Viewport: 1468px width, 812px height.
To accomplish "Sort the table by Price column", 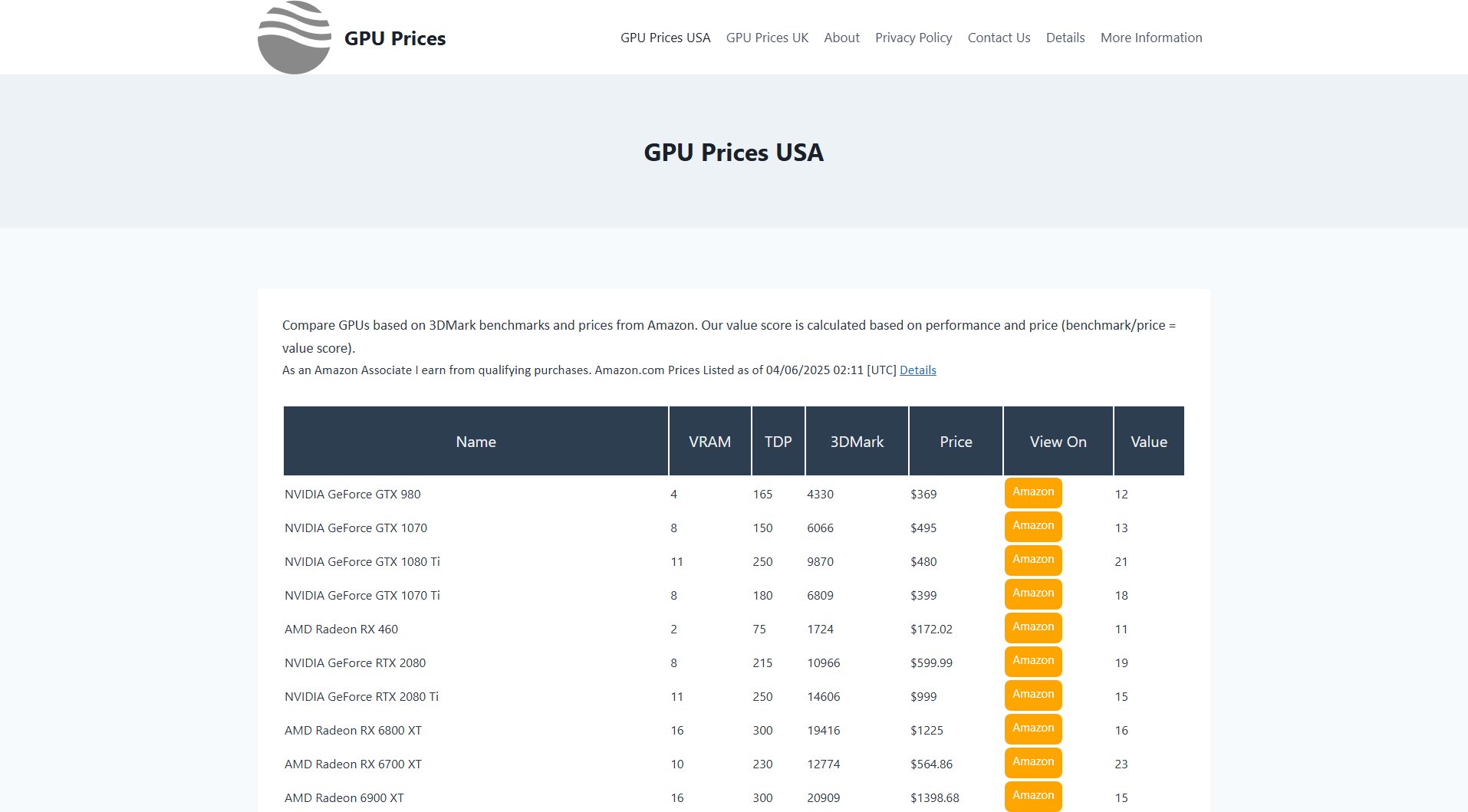I will tap(955, 441).
